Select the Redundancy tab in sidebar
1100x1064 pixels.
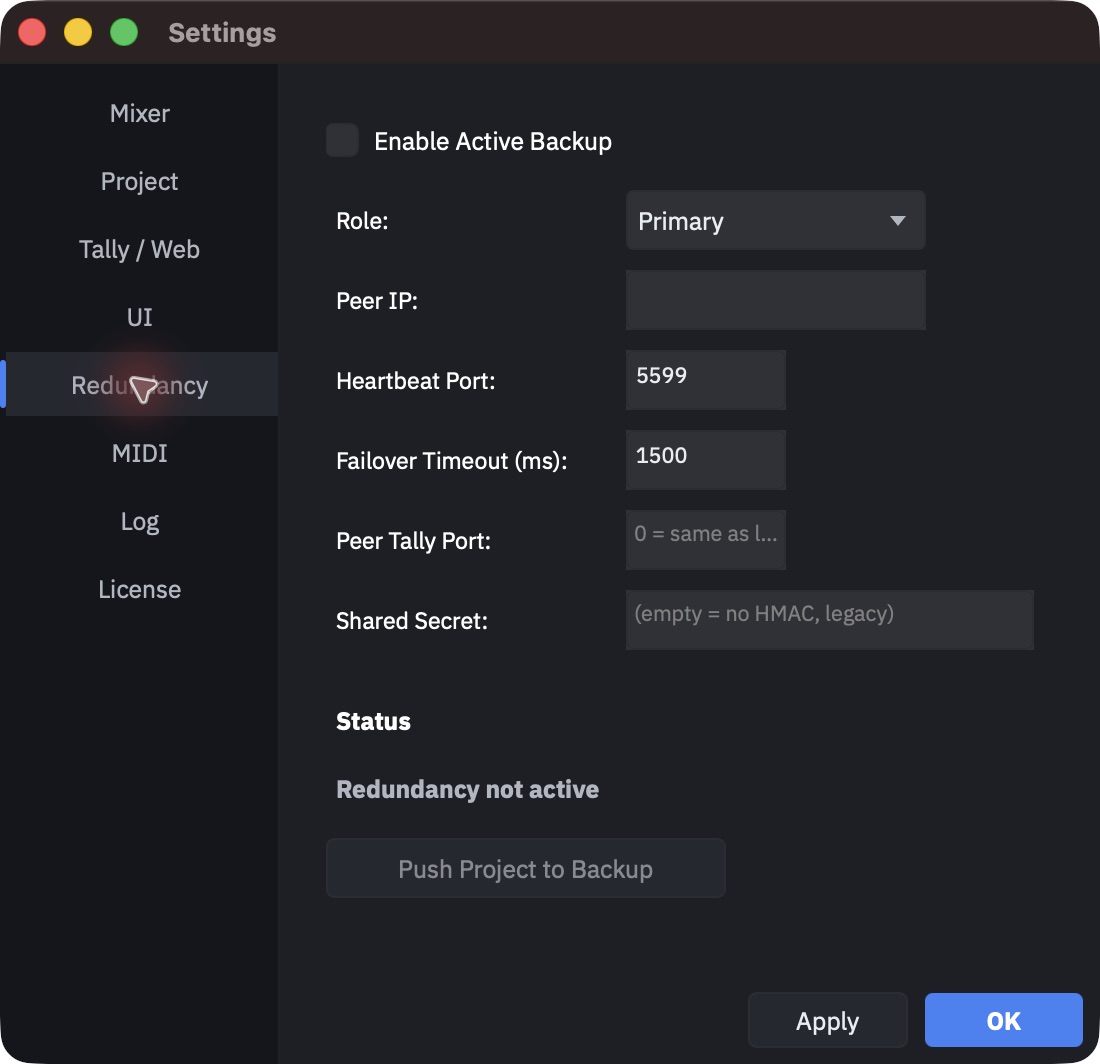point(140,385)
